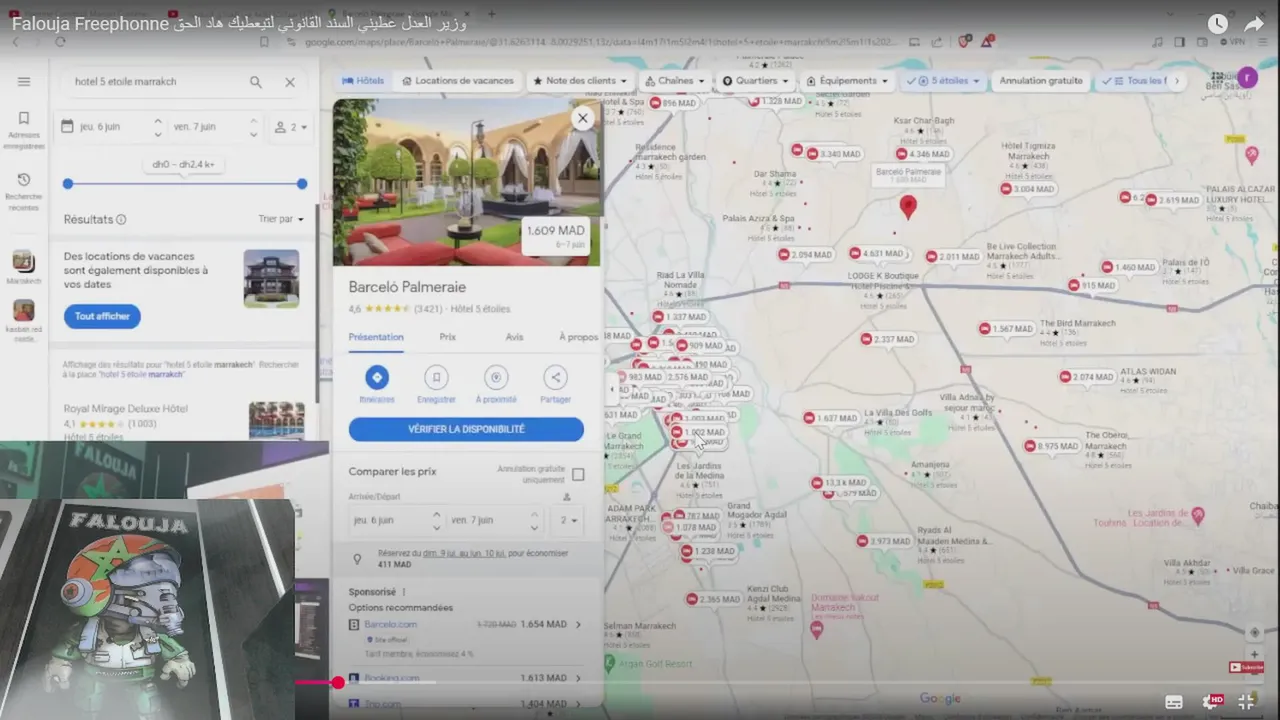Open the Équipements dropdown

coord(847,81)
